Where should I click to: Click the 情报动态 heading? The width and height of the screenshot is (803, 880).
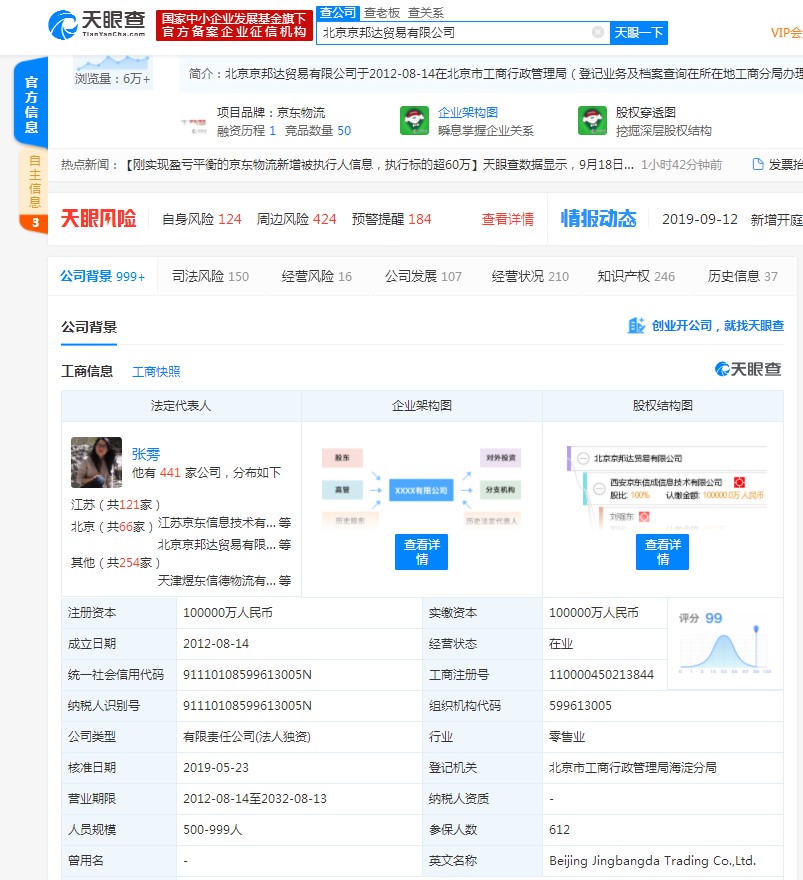(599, 218)
